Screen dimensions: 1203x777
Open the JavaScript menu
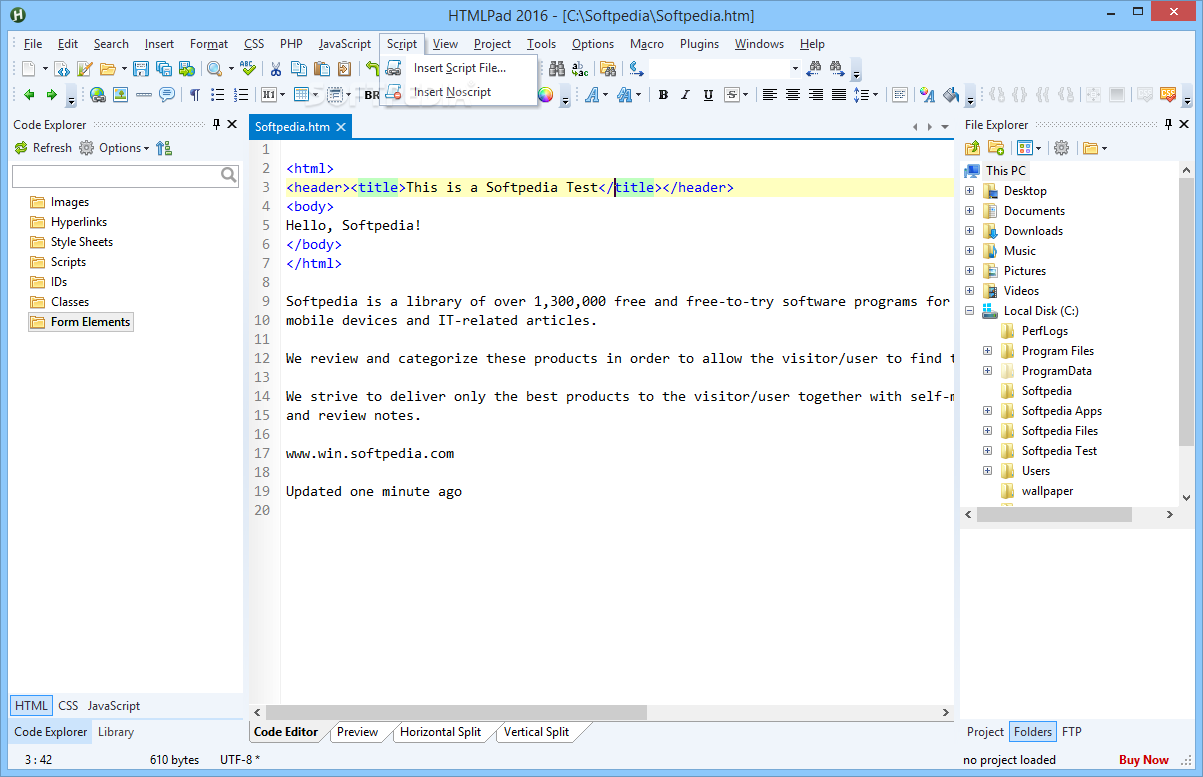pos(345,44)
